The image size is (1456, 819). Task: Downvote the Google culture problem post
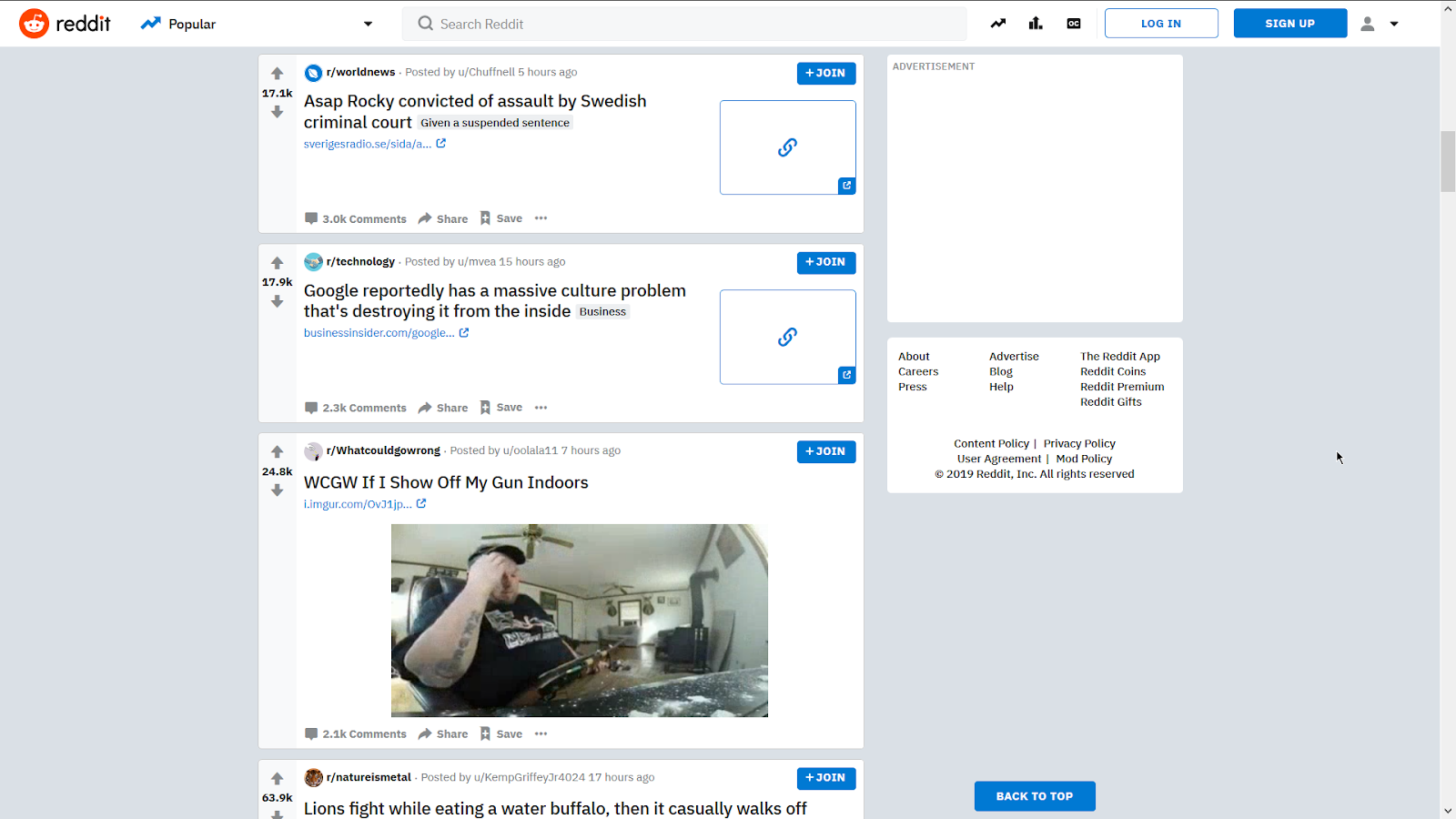coord(278,301)
